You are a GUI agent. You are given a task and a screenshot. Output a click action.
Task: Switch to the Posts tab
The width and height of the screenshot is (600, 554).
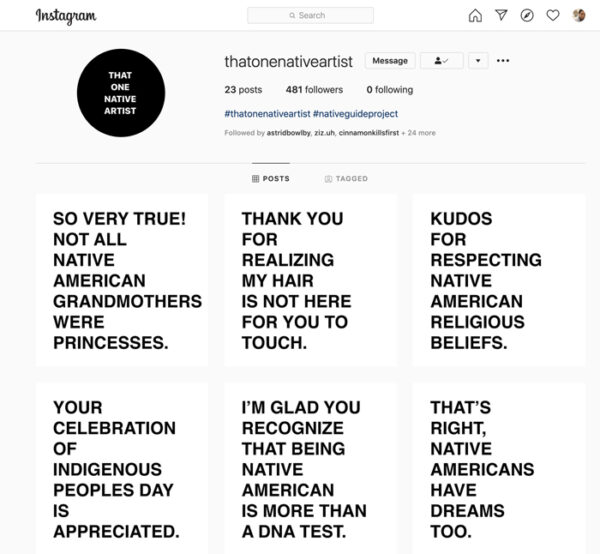click(270, 179)
